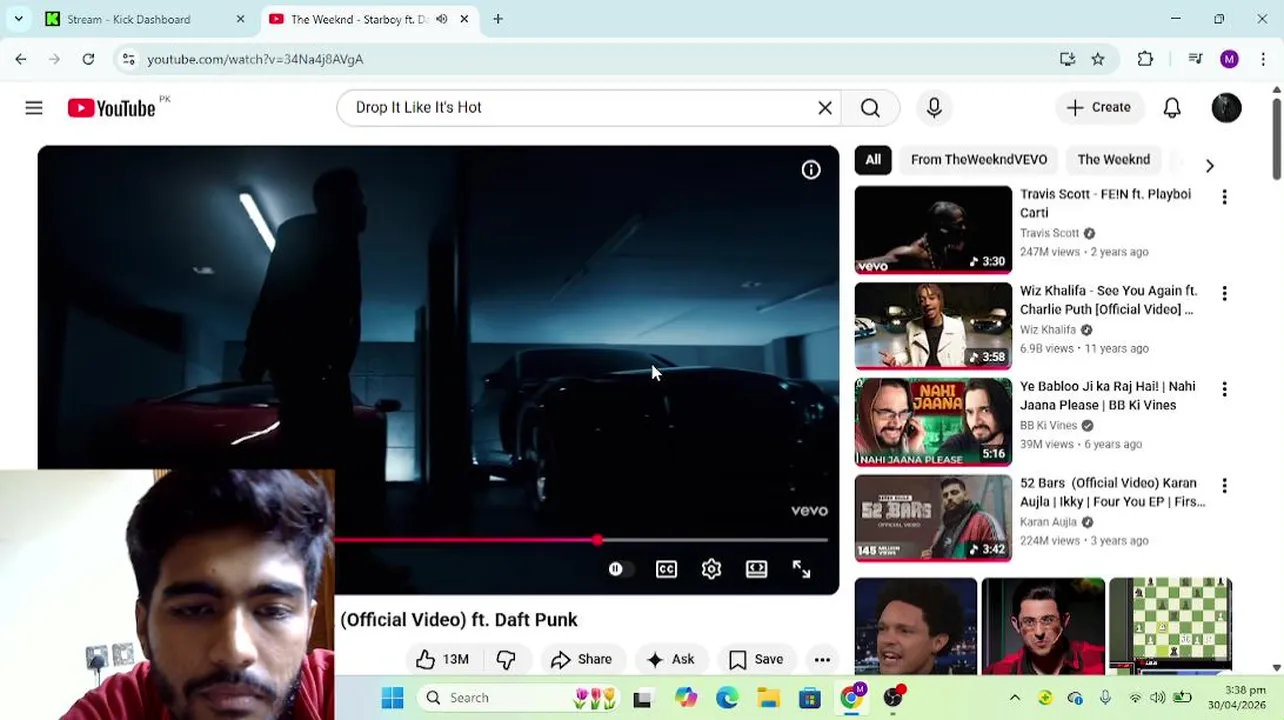Open the player settings gear
1284x720 pixels.
click(x=711, y=569)
